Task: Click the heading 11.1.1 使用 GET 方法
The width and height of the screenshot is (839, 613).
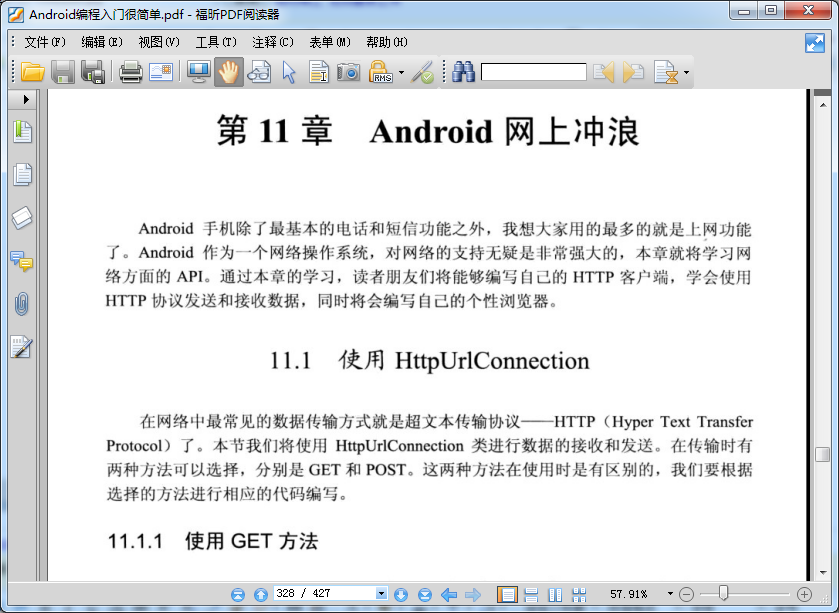Action: click(x=212, y=541)
